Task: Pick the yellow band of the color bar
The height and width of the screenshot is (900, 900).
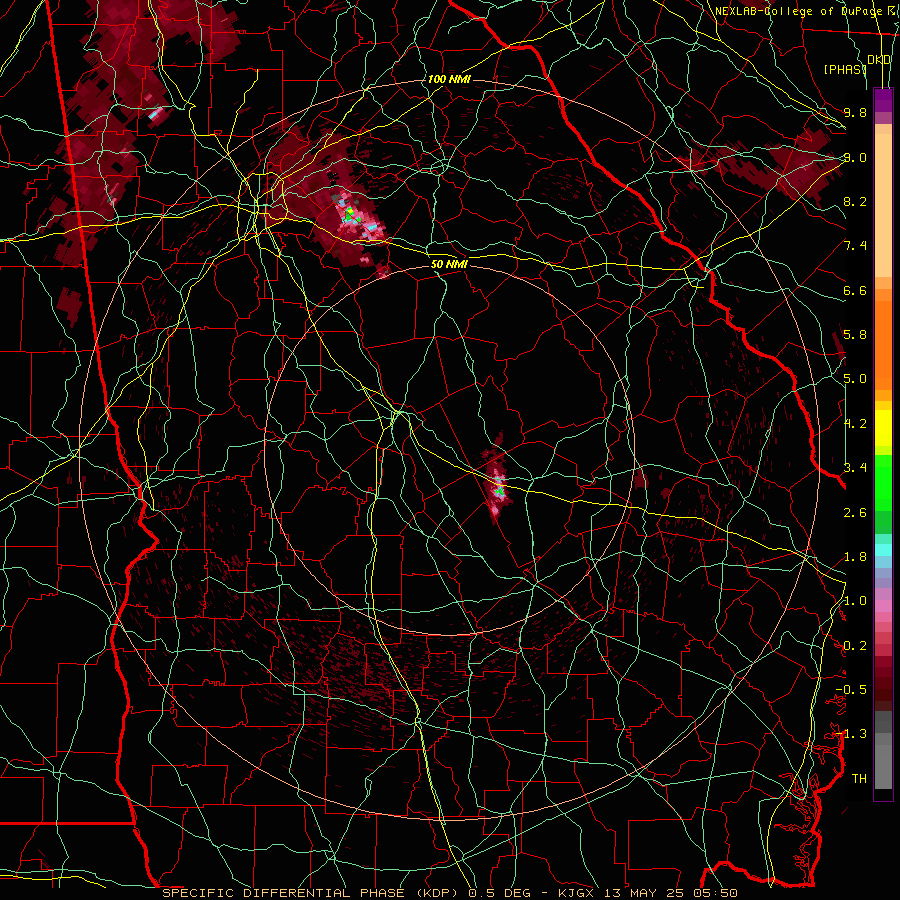Action: pyautogui.click(x=883, y=428)
